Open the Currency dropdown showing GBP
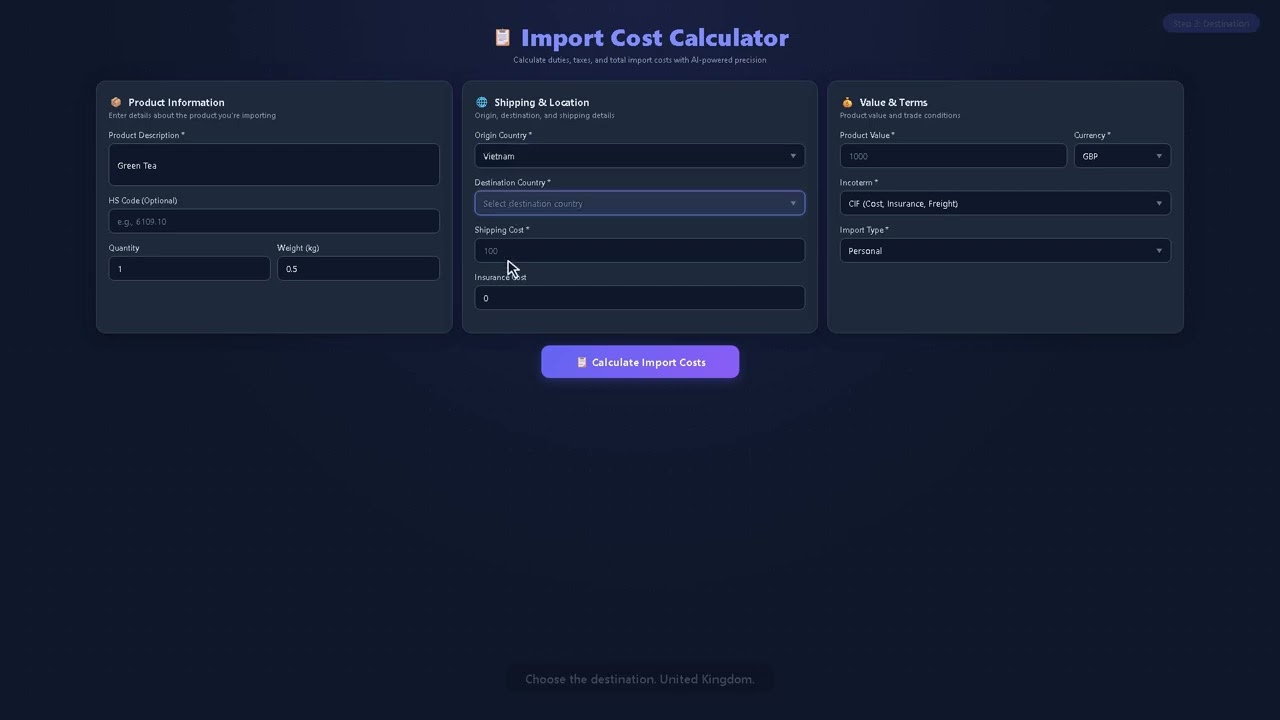The image size is (1280, 720). point(1122,156)
